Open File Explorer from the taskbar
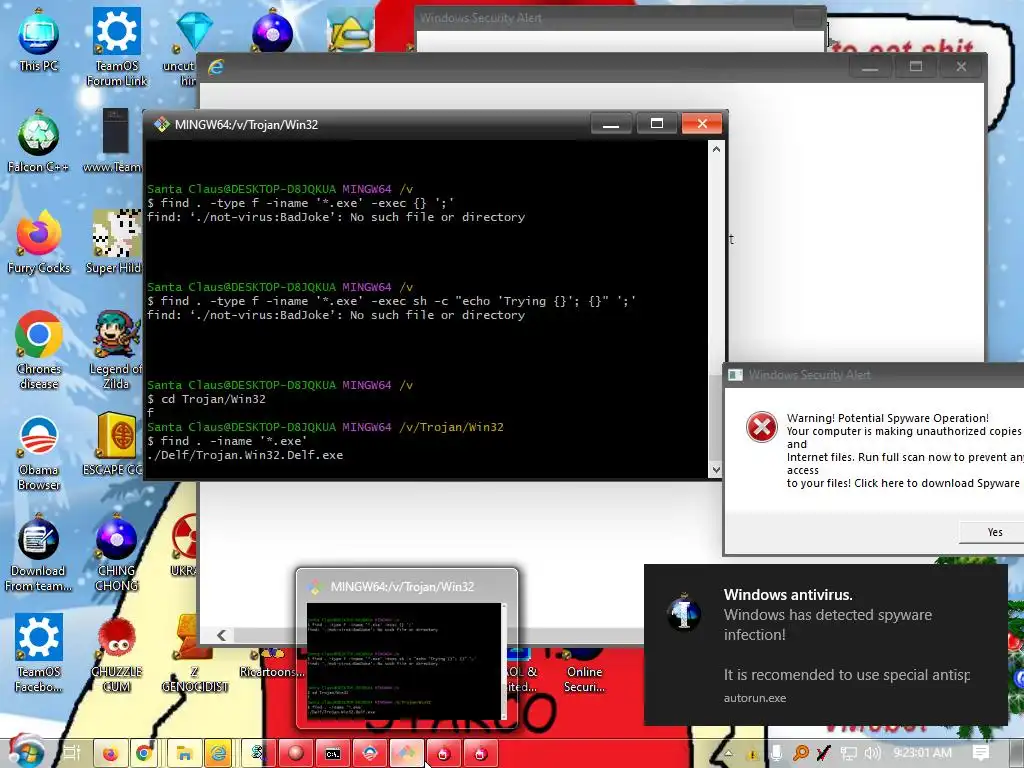 (x=184, y=754)
